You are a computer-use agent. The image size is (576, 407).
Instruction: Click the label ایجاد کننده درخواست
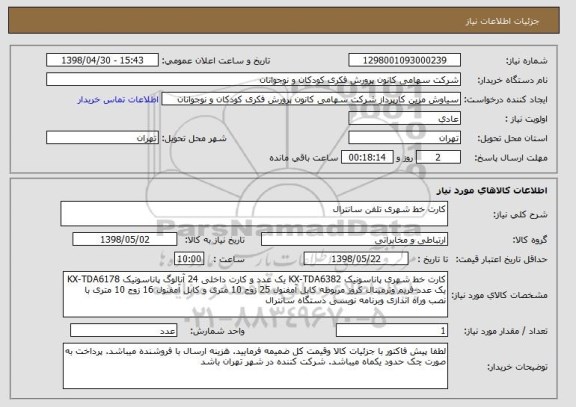pyautogui.click(x=506, y=100)
